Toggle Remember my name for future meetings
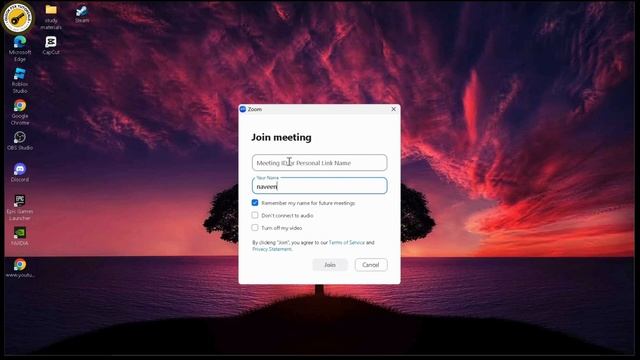640x360 pixels. coord(255,203)
